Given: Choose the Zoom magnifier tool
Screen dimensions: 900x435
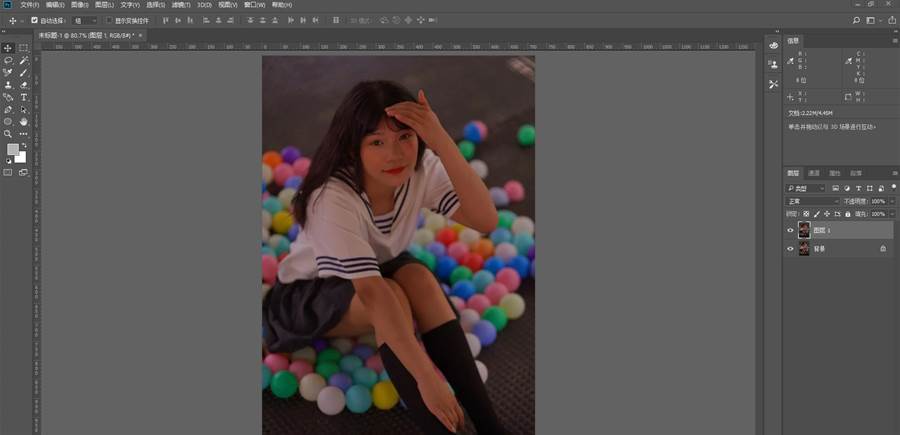Looking at the screenshot, I should [x=8, y=134].
